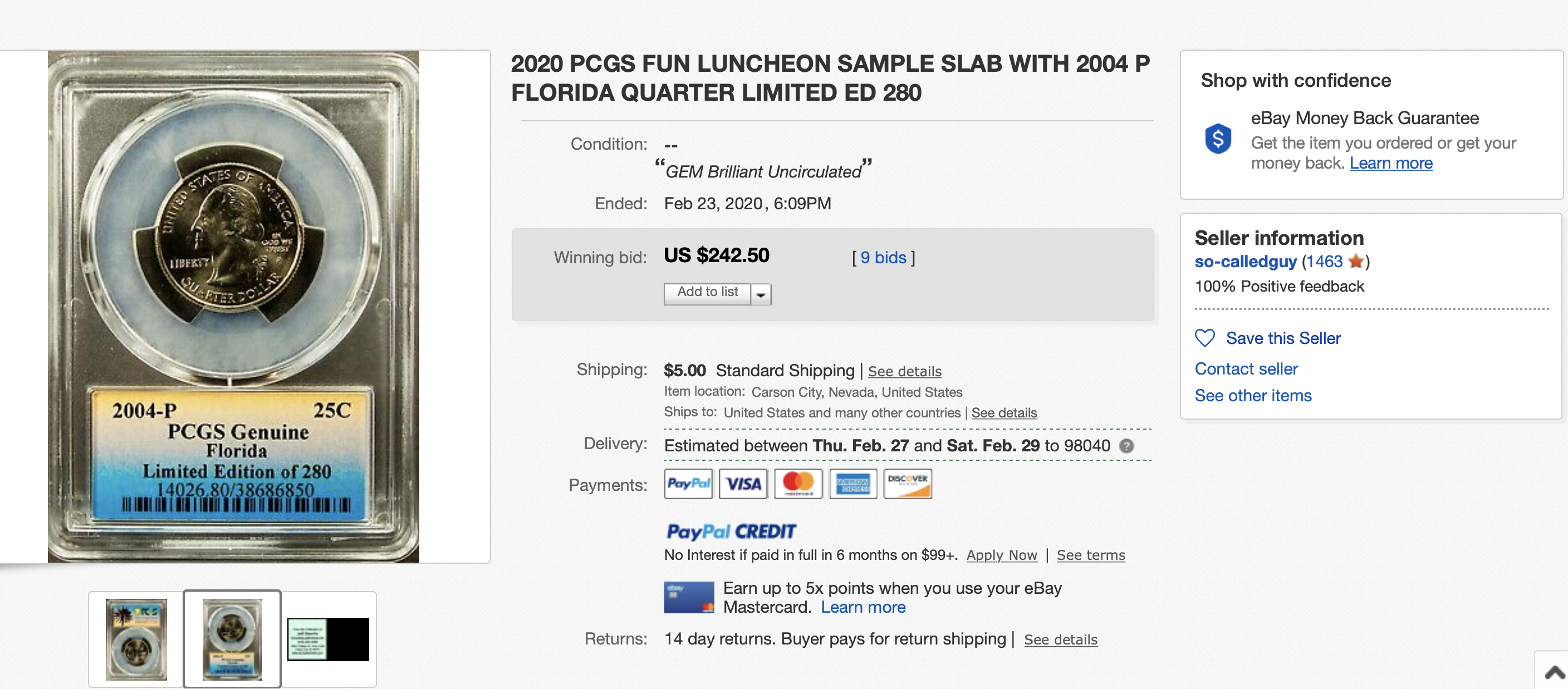This screenshot has width=1568, height=689.
Task: Click the Visa card icon
Action: 743,484
